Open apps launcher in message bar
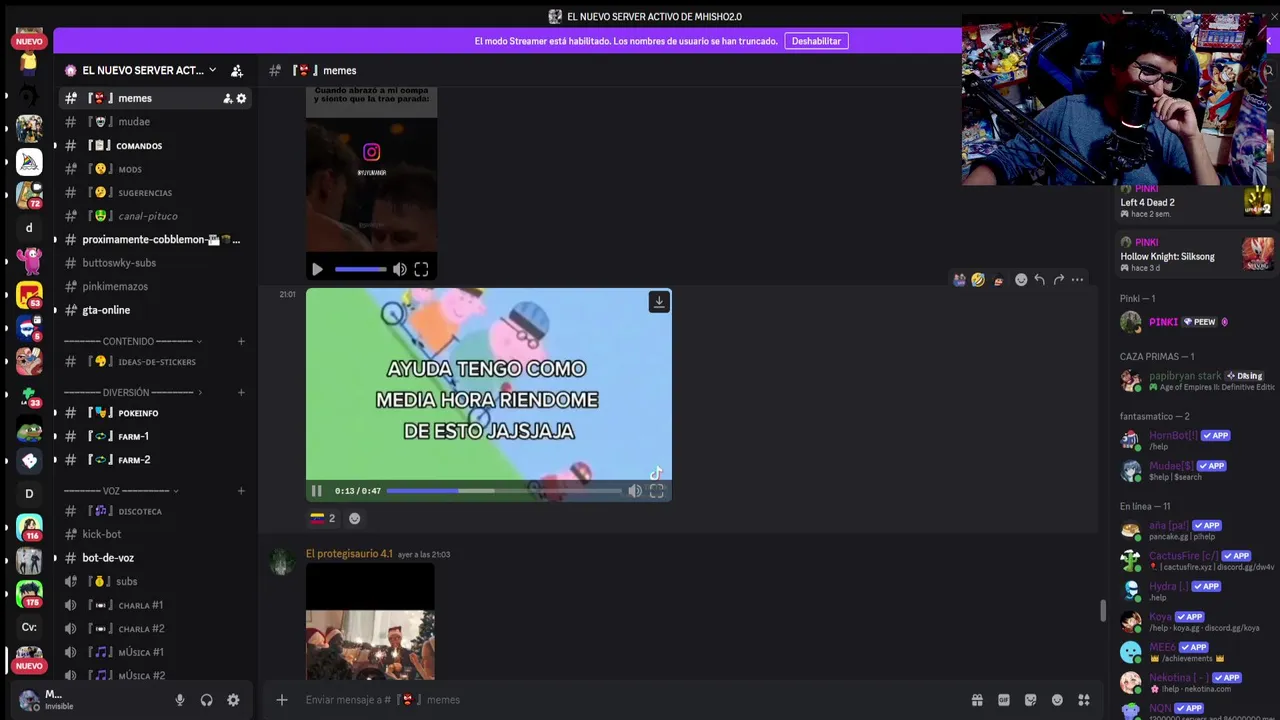1280x720 pixels. tap(1083, 700)
